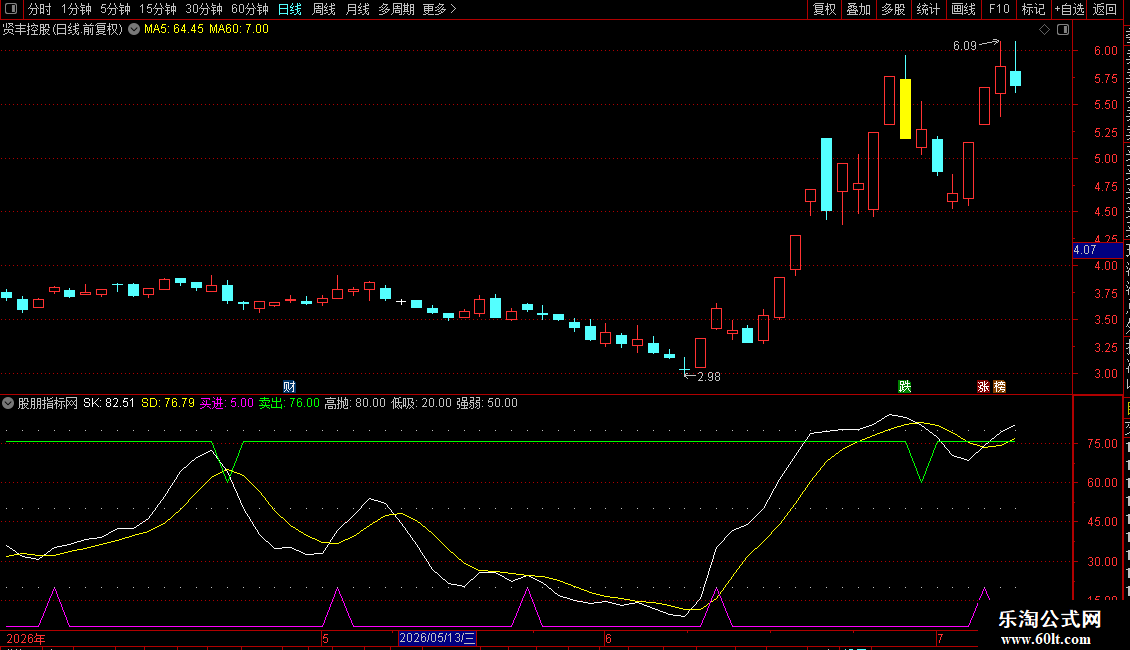Add stock with +自选 button
The height and width of the screenshot is (650, 1130).
[x=1069, y=9]
